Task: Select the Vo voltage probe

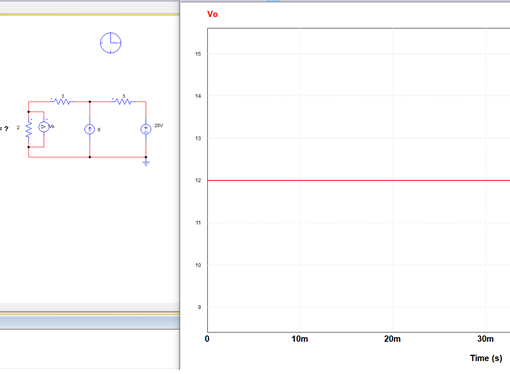Action: [43, 127]
